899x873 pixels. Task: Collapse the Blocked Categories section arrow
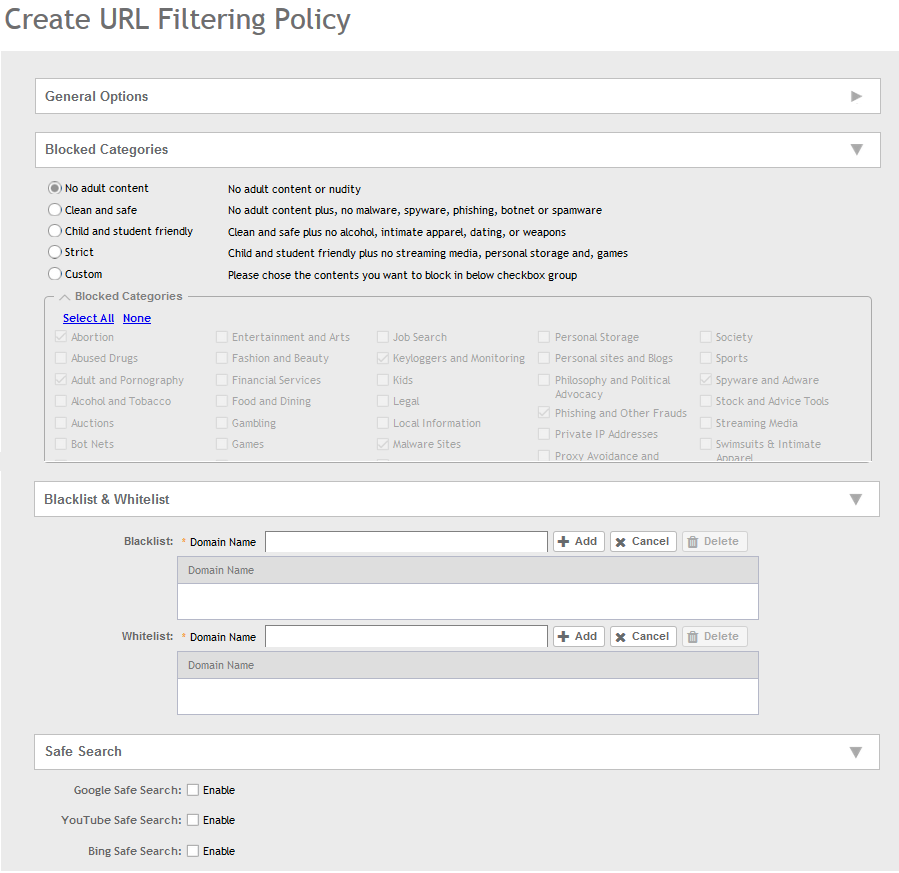[856, 149]
